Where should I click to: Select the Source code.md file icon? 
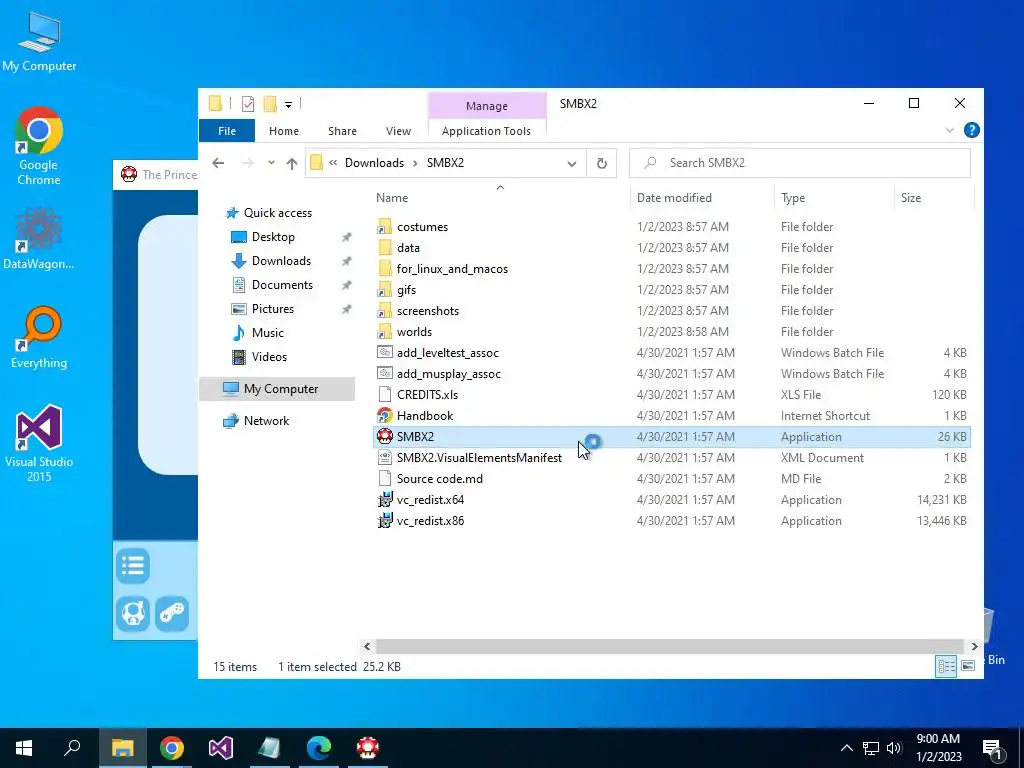click(385, 478)
